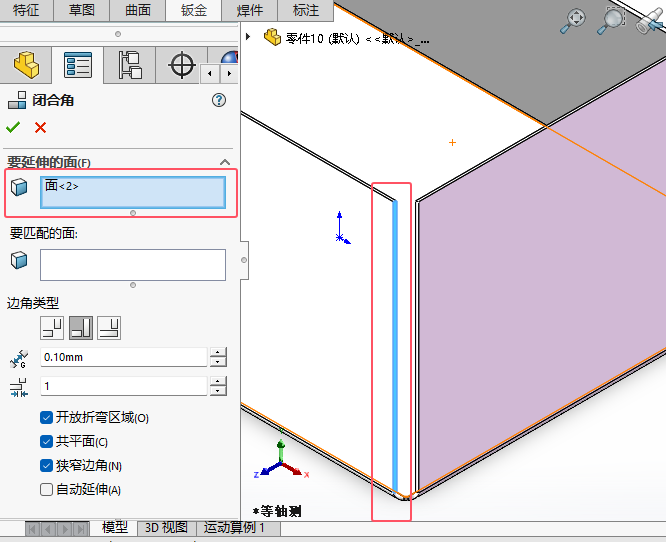Open the 草图 ribbon tab
This screenshot has height=542, width=666.
(82, 10)
